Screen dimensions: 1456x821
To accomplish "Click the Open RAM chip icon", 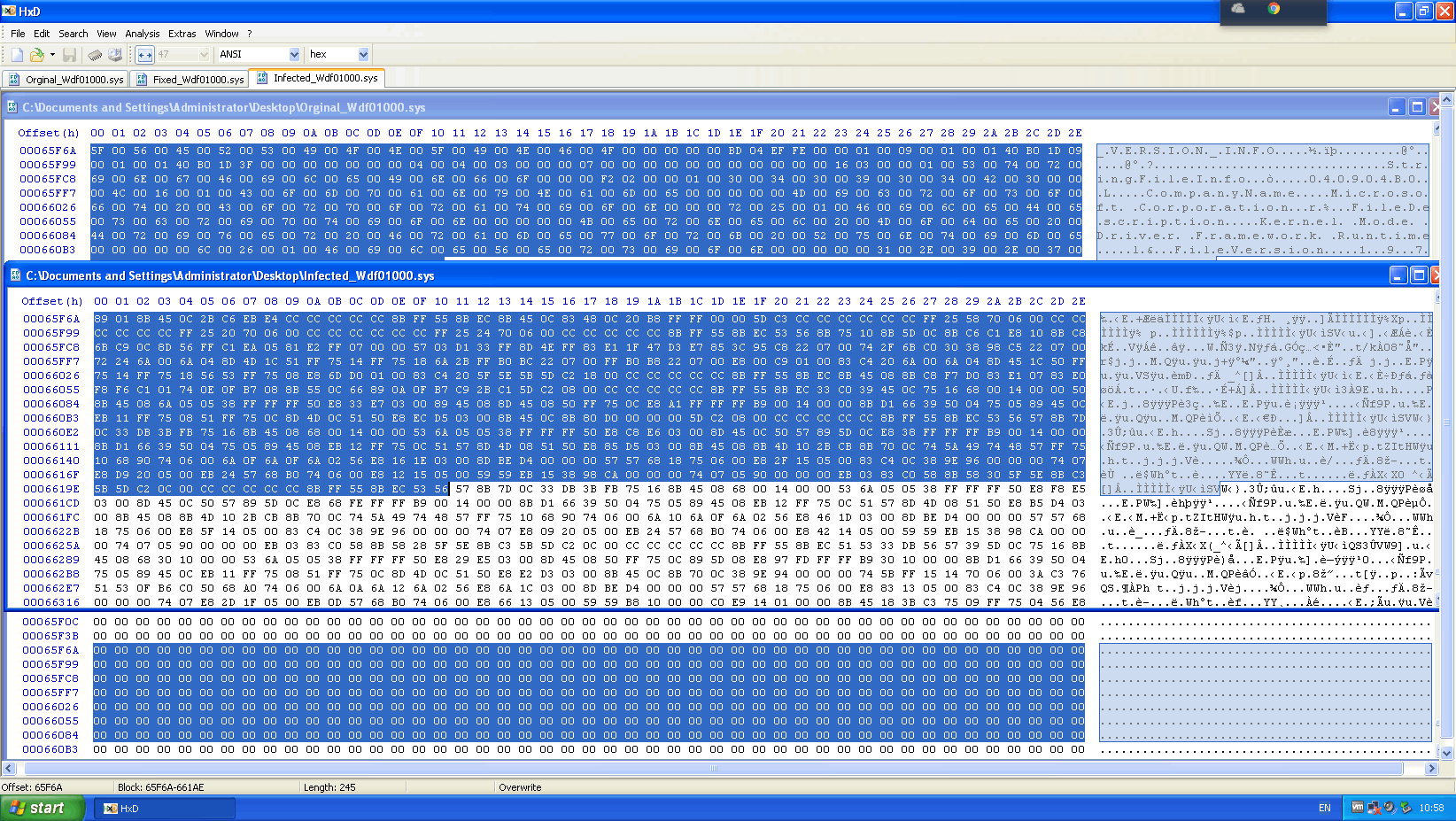I will point(95,55).
